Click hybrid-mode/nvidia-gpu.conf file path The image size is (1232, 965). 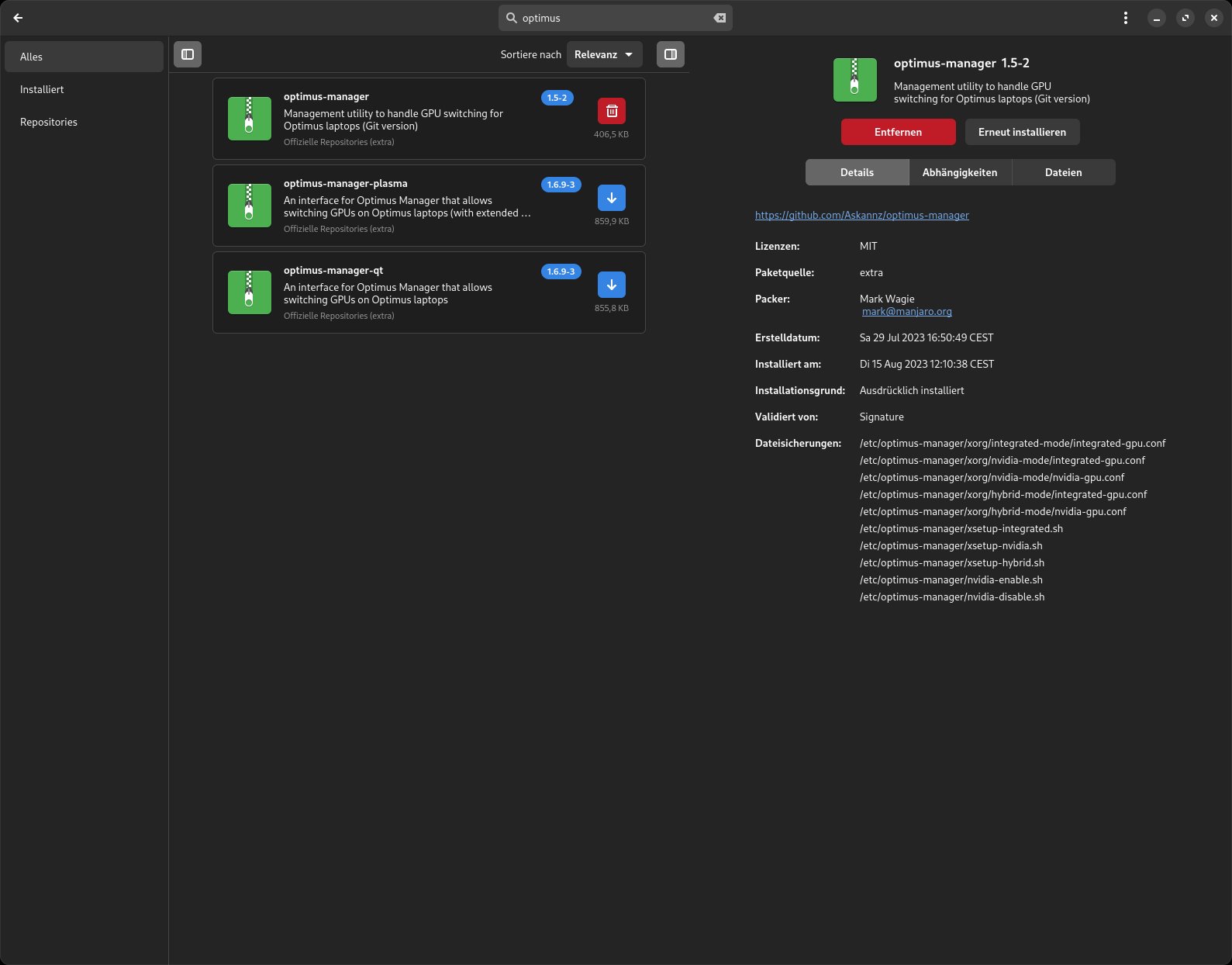point(993,511)
